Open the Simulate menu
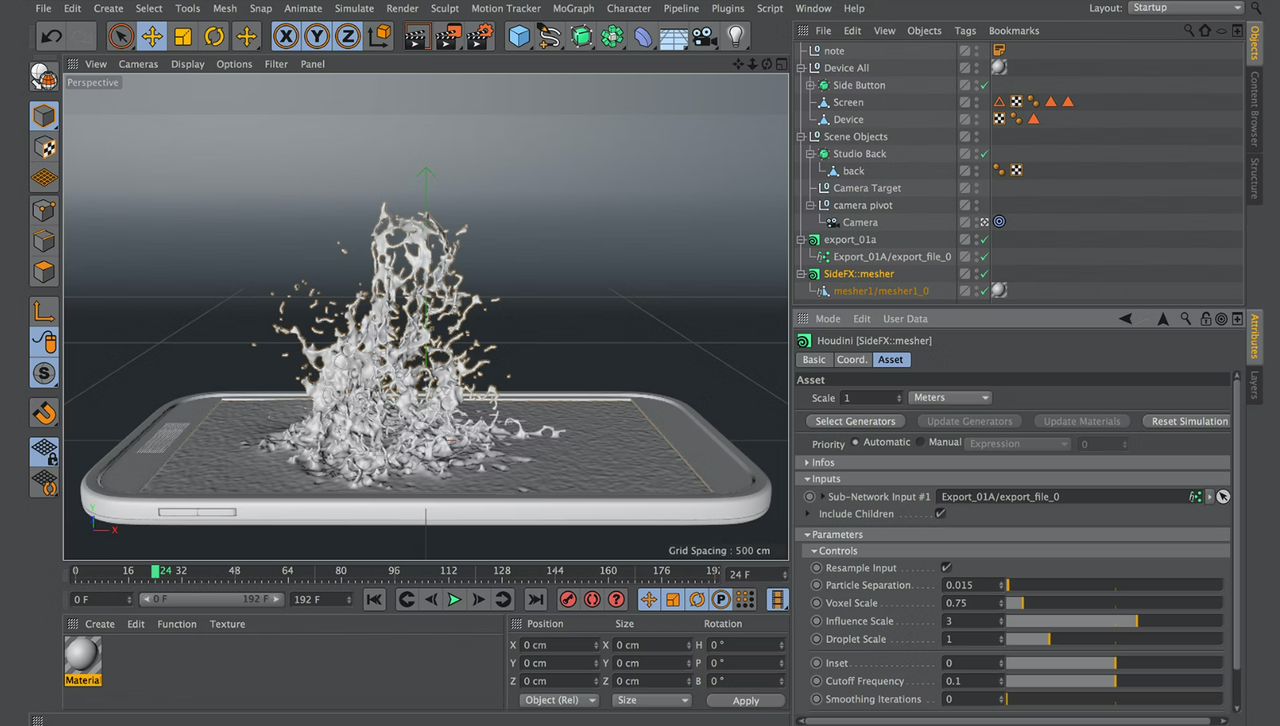This screenshot has width=1280, height=726. click(x=354, y=8)
